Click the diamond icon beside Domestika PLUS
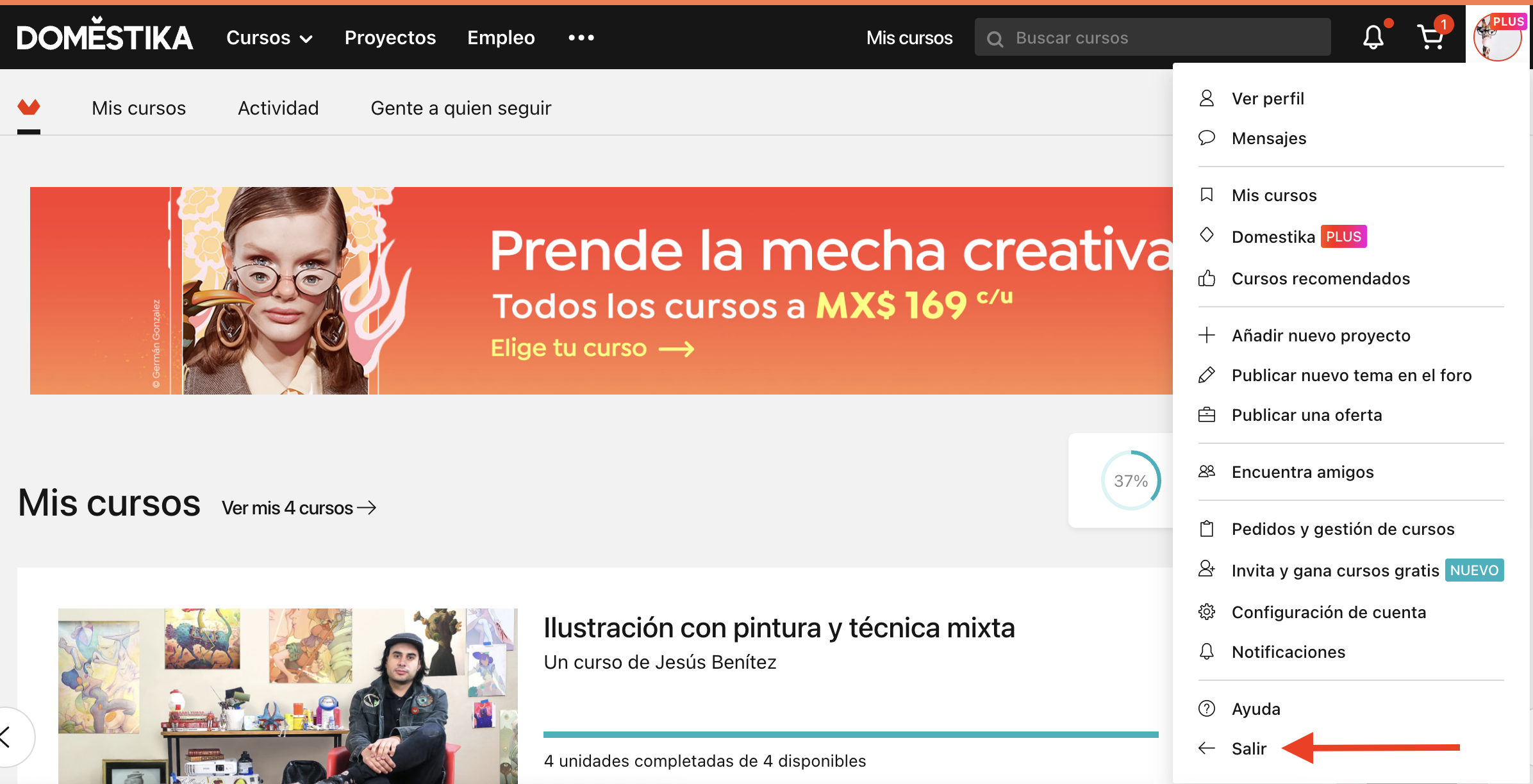 [1207, 235]
